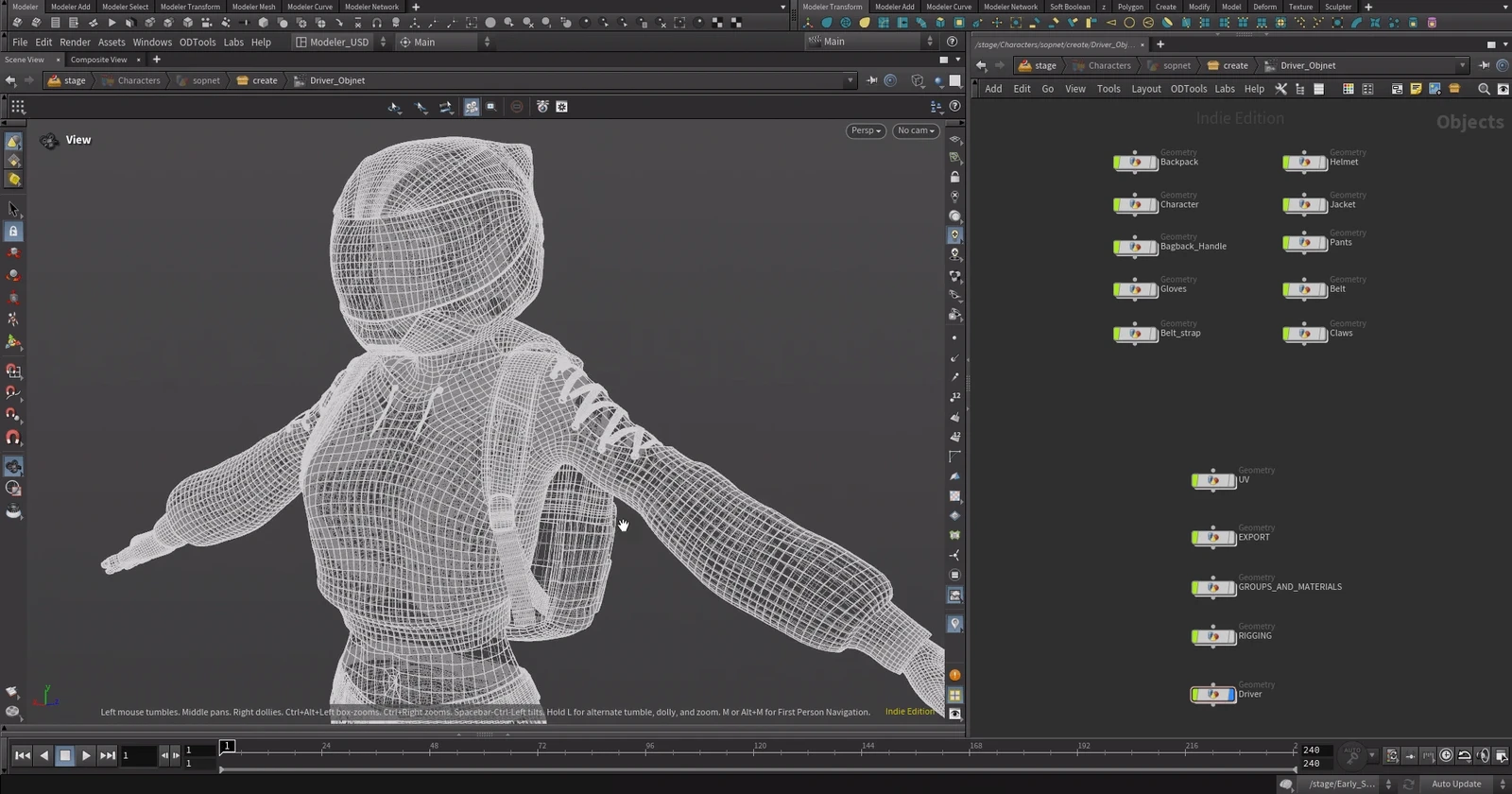Toggle the viewport lock camera icon

point(954,177)
